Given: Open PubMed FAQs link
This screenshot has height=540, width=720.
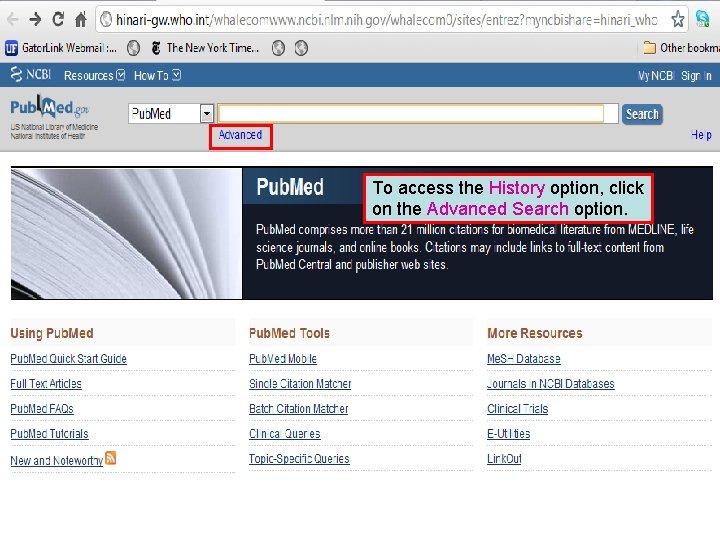Looking at the screenshot, I should click(42, 408).
